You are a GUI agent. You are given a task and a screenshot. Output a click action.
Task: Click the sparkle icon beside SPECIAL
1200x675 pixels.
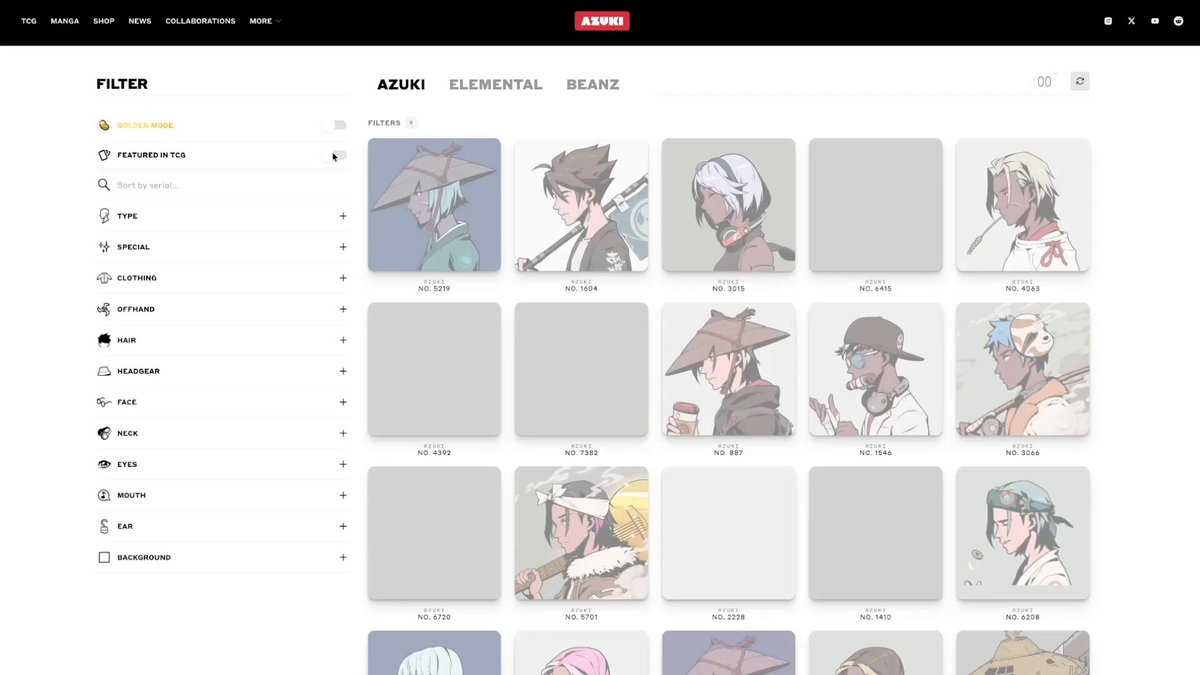click(104, 247)
